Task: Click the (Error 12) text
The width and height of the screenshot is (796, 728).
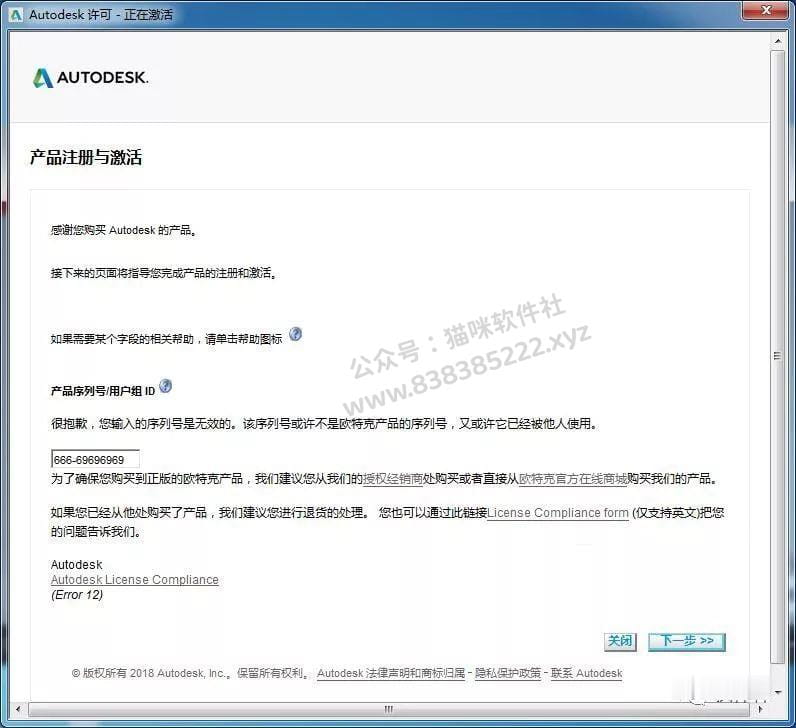Action: [x=77, y=595]
